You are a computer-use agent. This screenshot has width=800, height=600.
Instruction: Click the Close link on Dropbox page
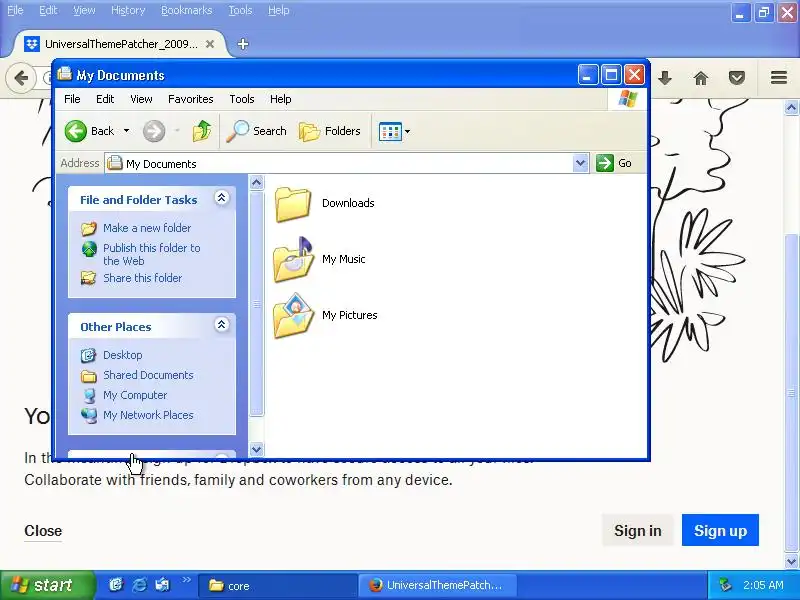(43, 531)
